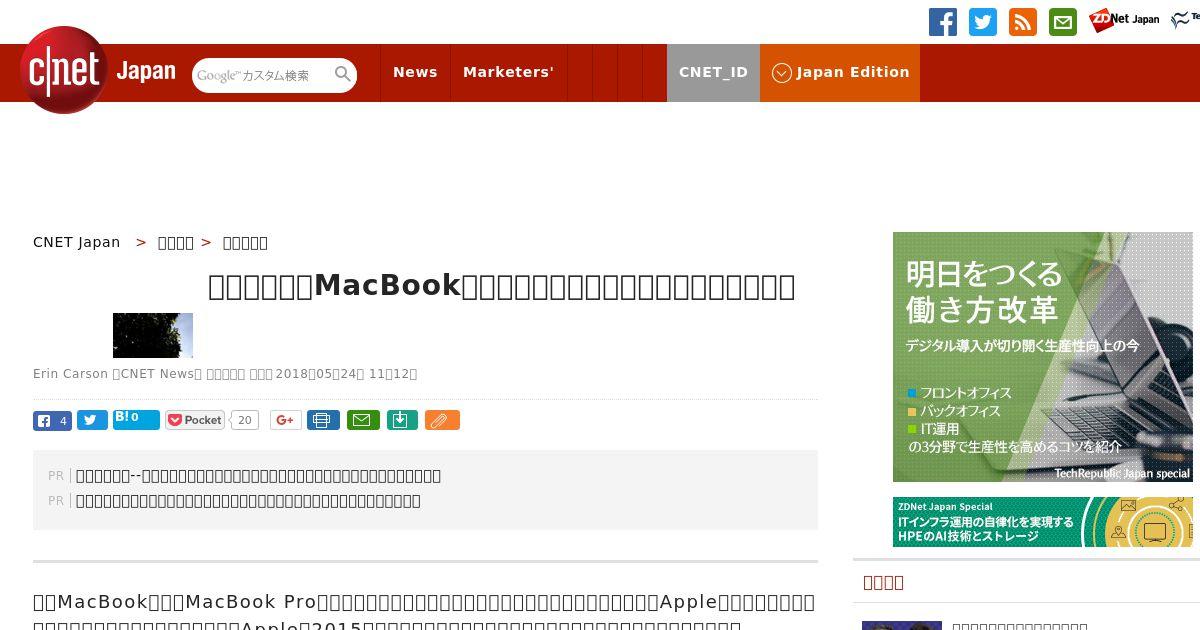Open the orange RSS feed icon
Image resolution: width=1200 pixels, height=630 pixels.
click(x=1023, y=22)
